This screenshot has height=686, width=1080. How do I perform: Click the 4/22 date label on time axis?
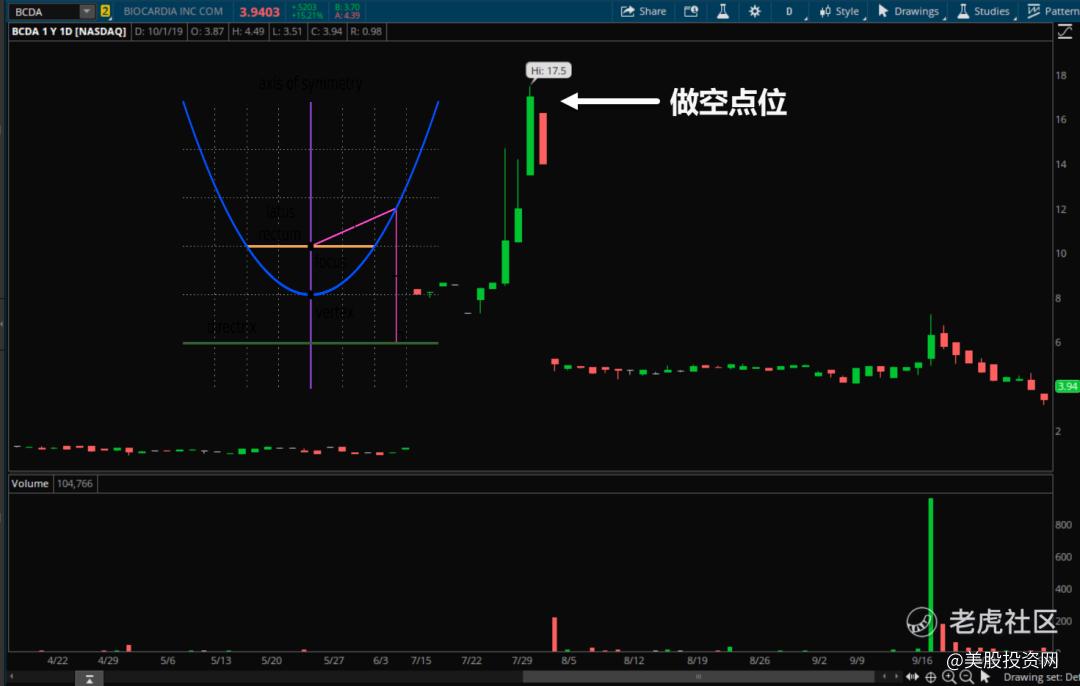tap(57, 661)
